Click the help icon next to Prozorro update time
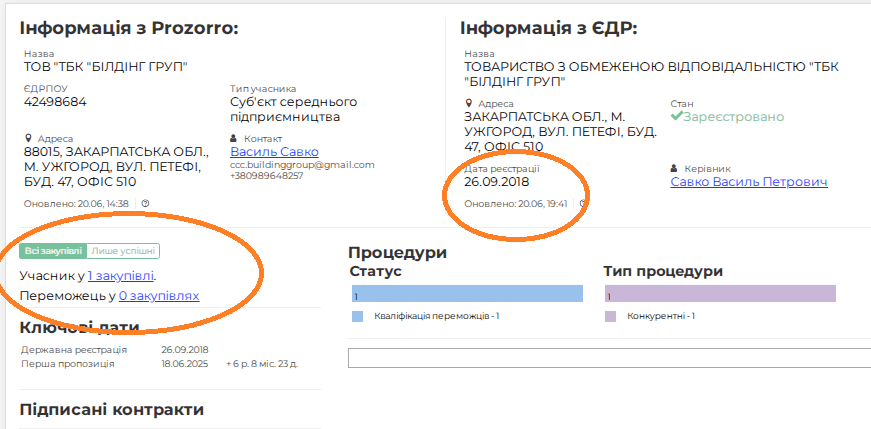The width and height of the screenshot is (871, 429). tap(146, 204)
